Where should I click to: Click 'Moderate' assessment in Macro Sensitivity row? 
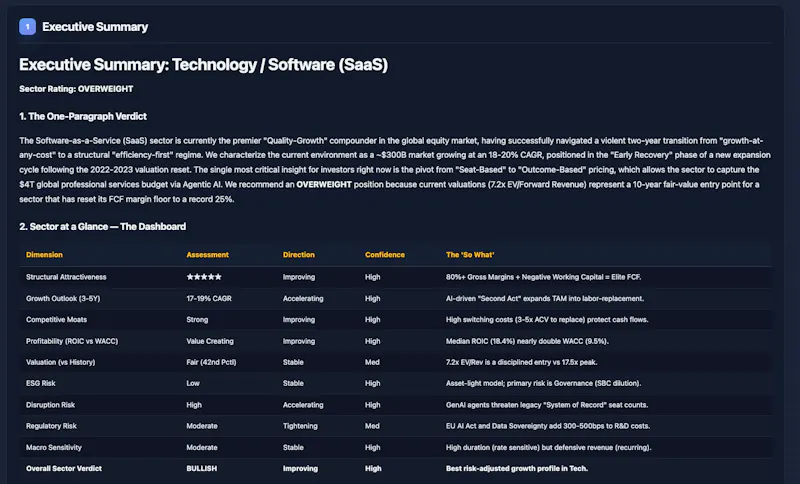(x=202, y=447)
